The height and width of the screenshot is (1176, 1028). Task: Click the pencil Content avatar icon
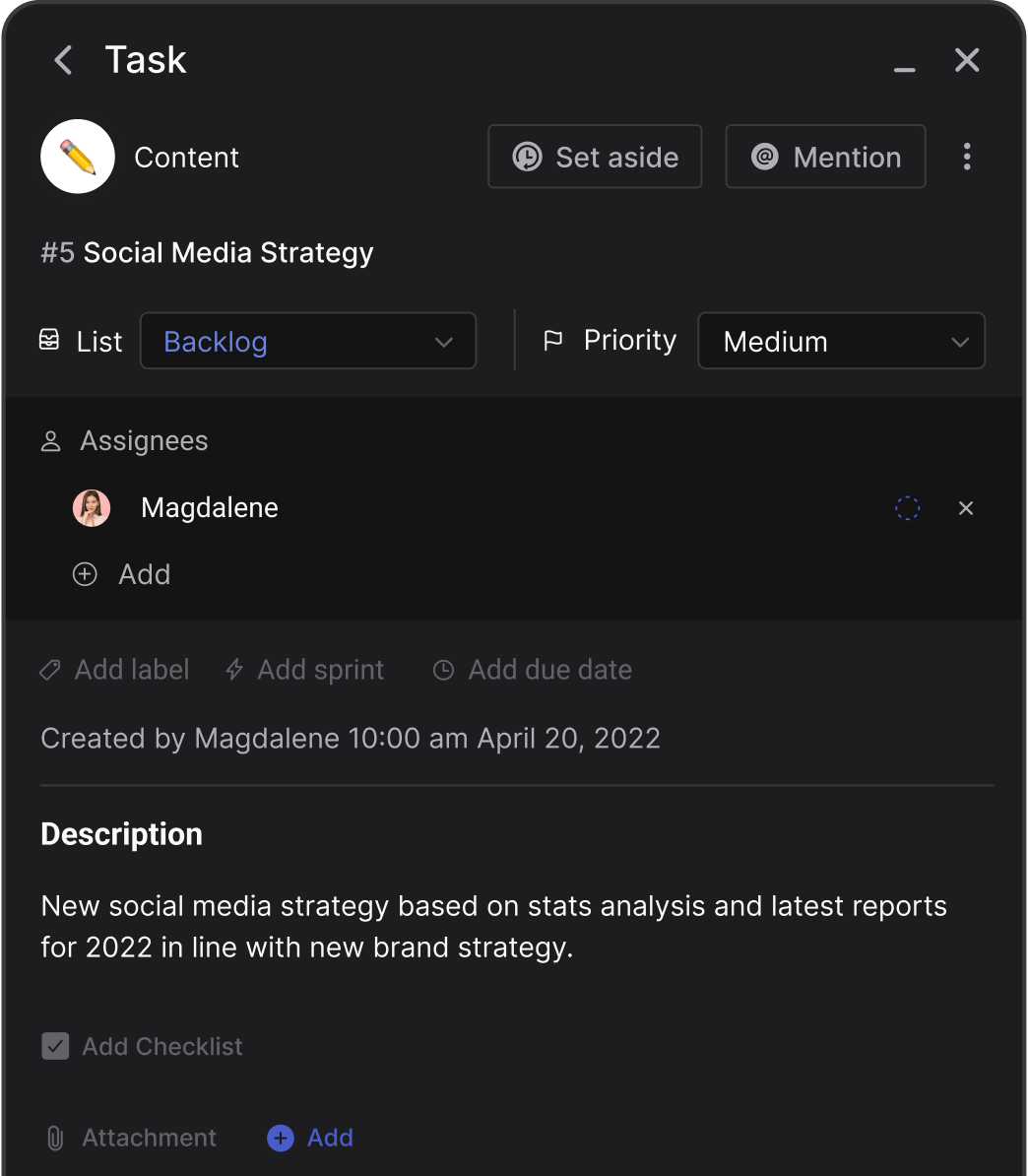point(78,157)
